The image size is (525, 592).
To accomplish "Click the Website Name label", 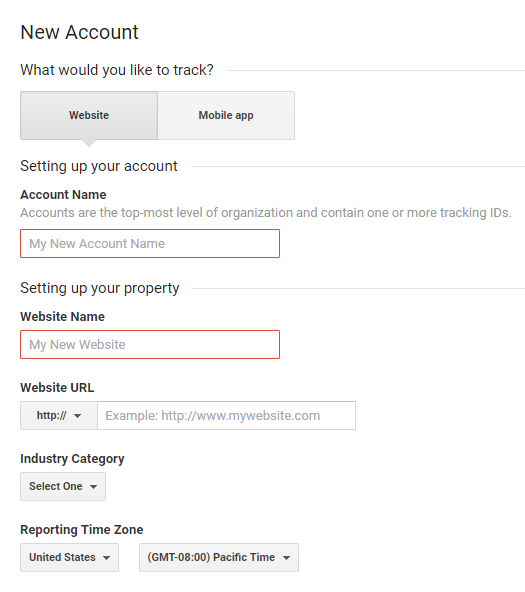I will pyautogui.click(x=63, y=317).
